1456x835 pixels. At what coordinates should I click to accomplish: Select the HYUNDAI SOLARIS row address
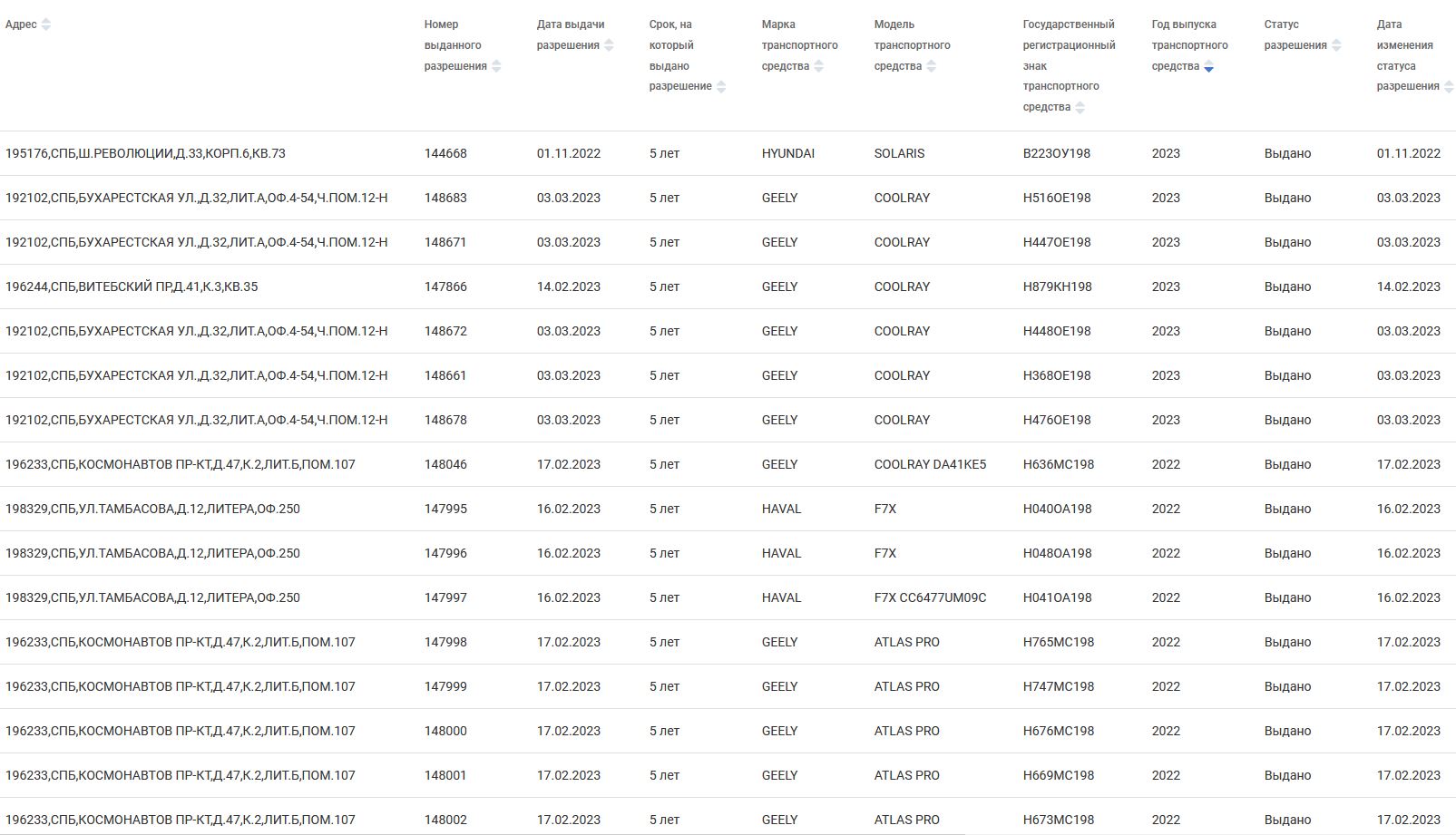pos(145,153)
